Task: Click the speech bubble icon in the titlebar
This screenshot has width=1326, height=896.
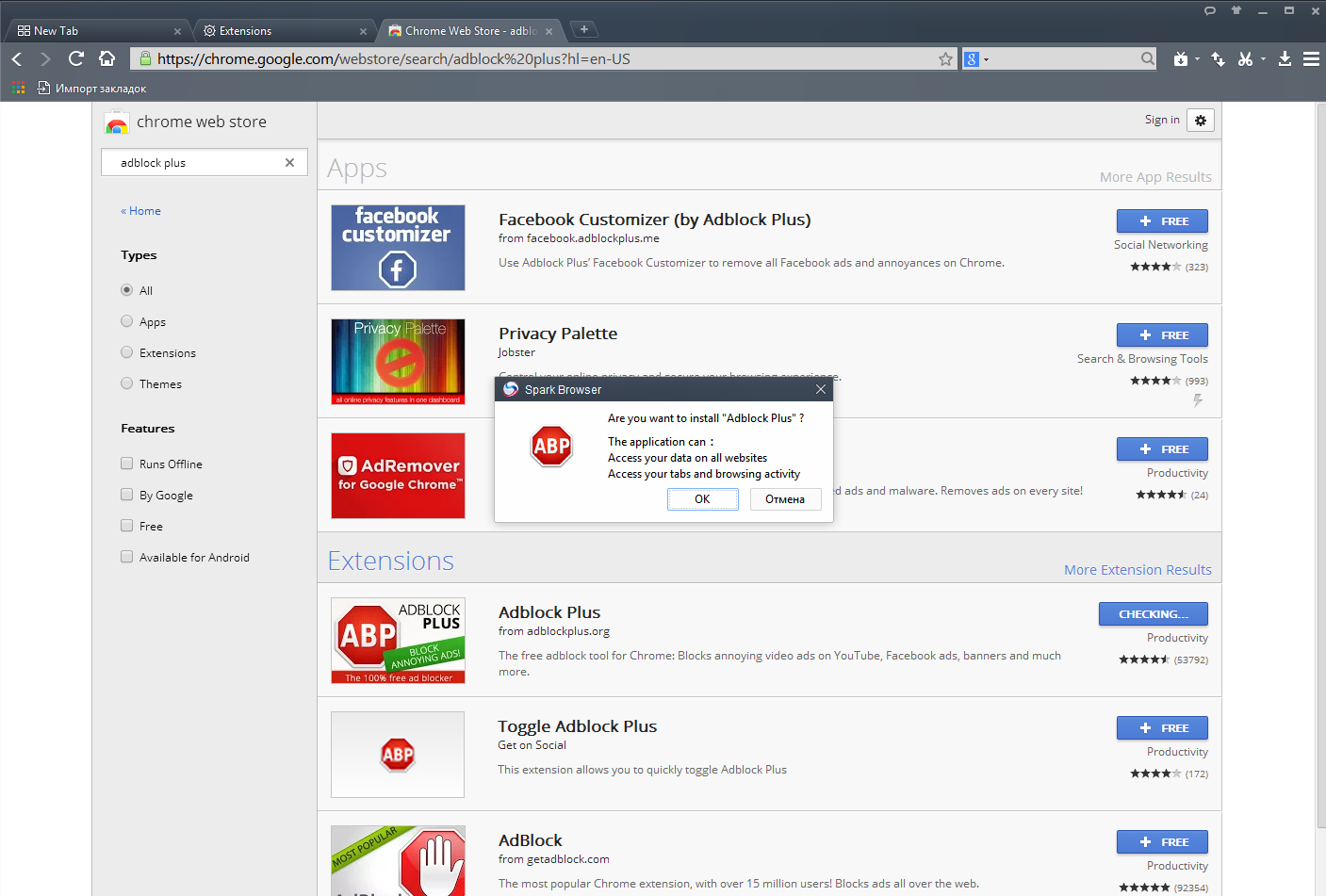Action: pos(1209,10)
